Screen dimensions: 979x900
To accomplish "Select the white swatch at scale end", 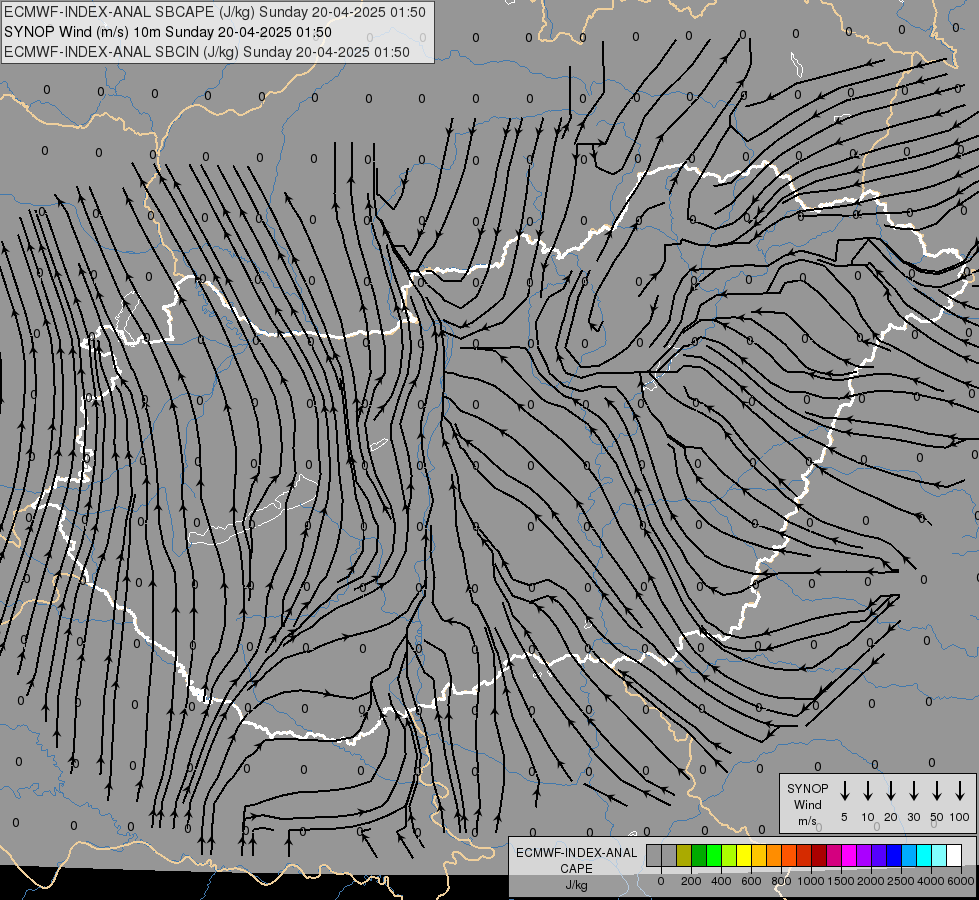I will coord(955,855).
